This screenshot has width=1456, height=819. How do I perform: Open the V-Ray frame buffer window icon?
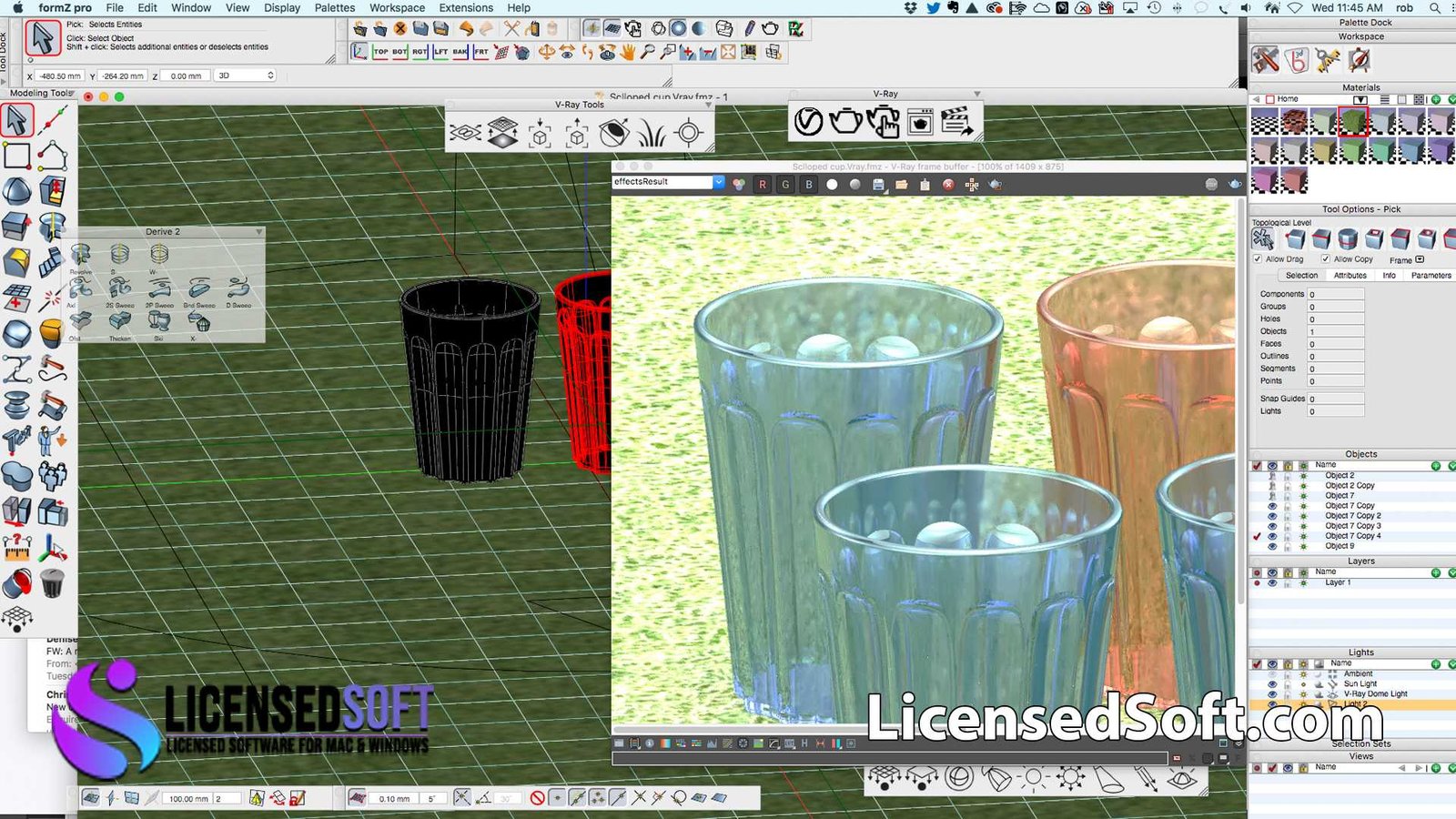(920, 121)
